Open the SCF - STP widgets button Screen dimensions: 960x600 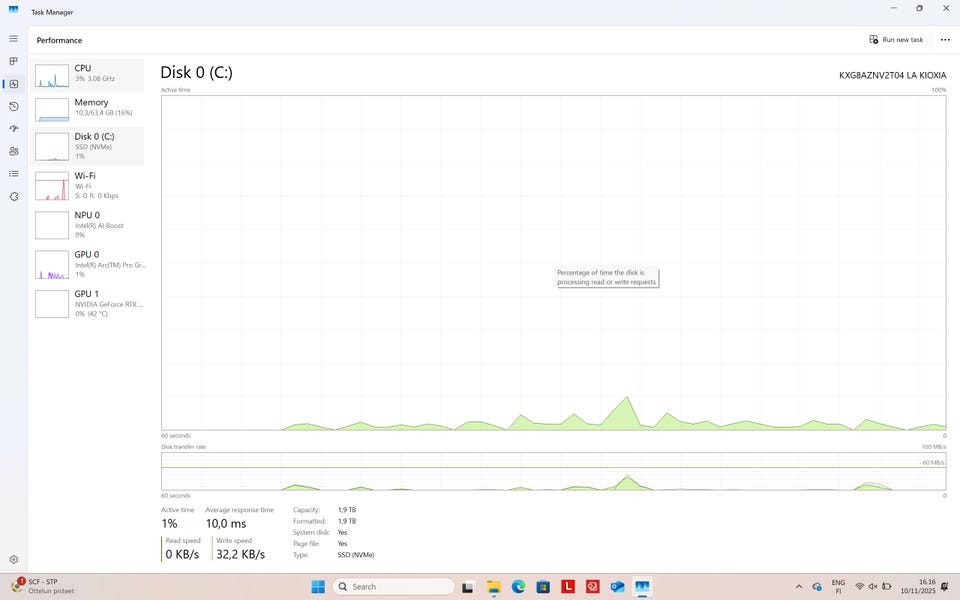(43, 587)
